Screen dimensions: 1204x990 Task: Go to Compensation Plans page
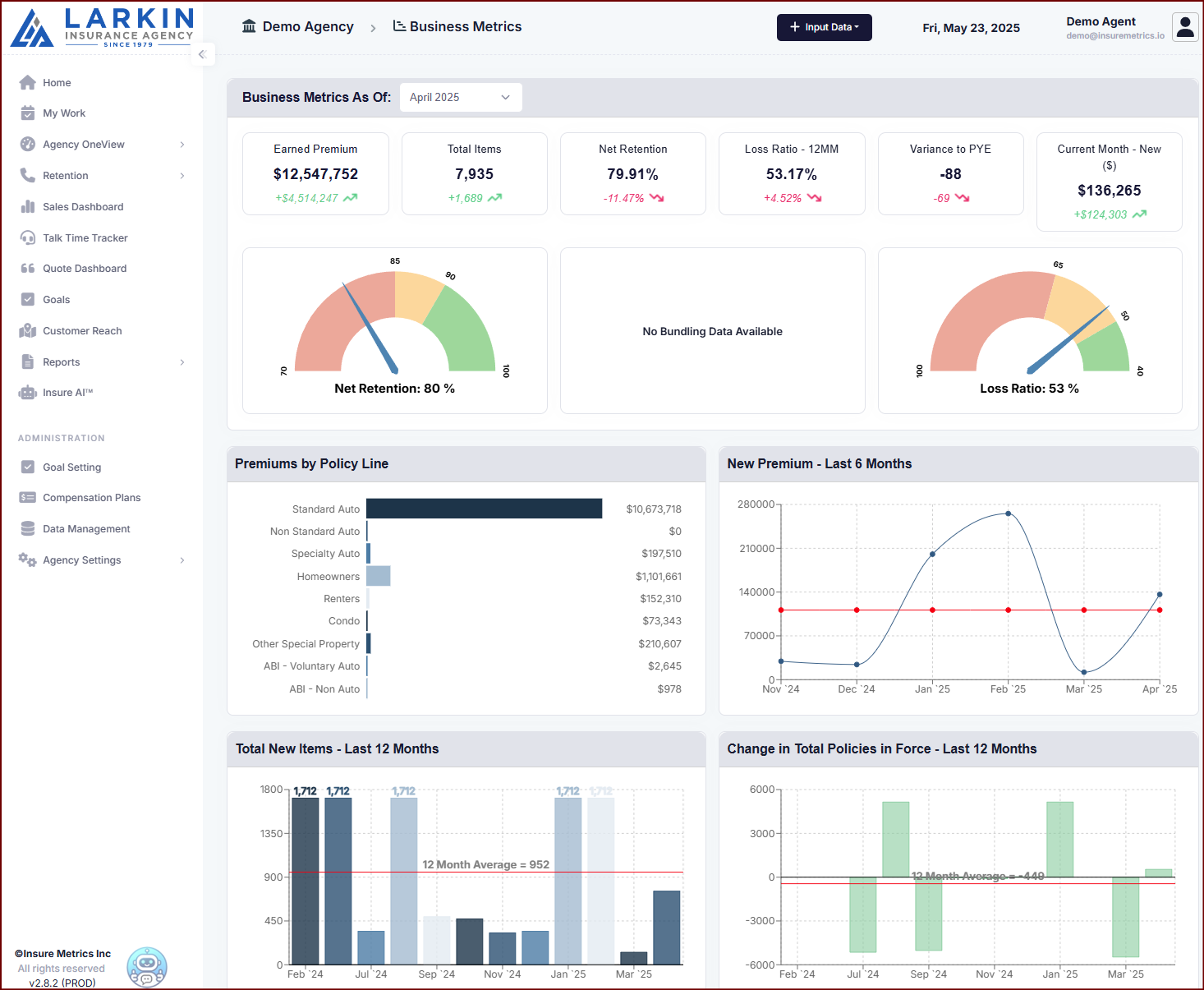pos(91,498)
